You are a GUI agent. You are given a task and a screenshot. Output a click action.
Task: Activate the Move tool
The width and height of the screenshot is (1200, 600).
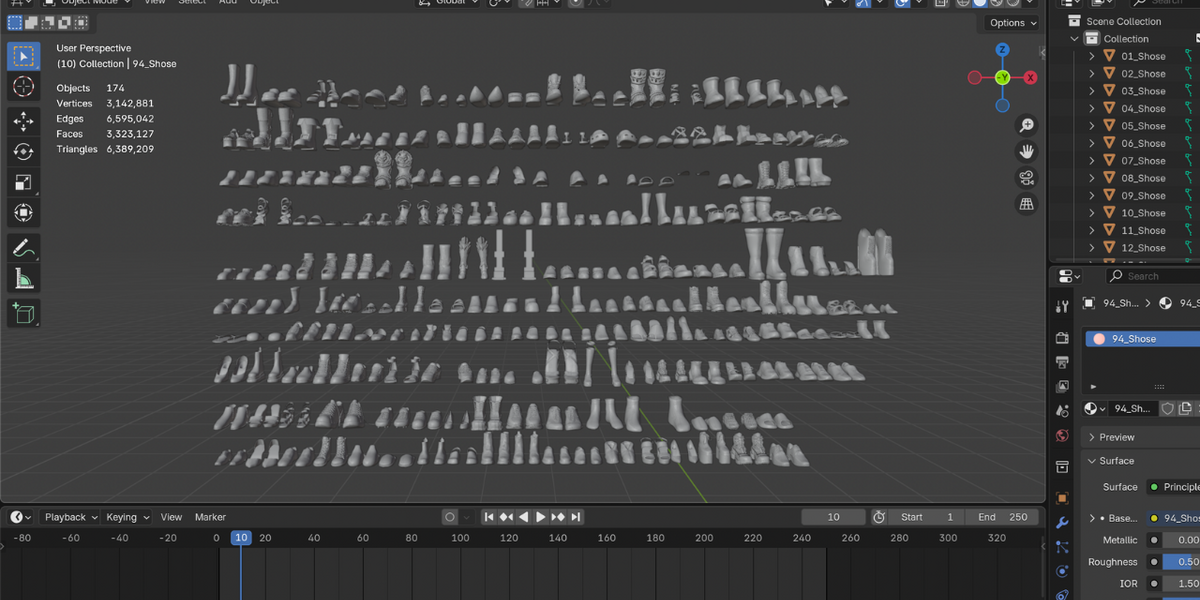click(23, 121)
